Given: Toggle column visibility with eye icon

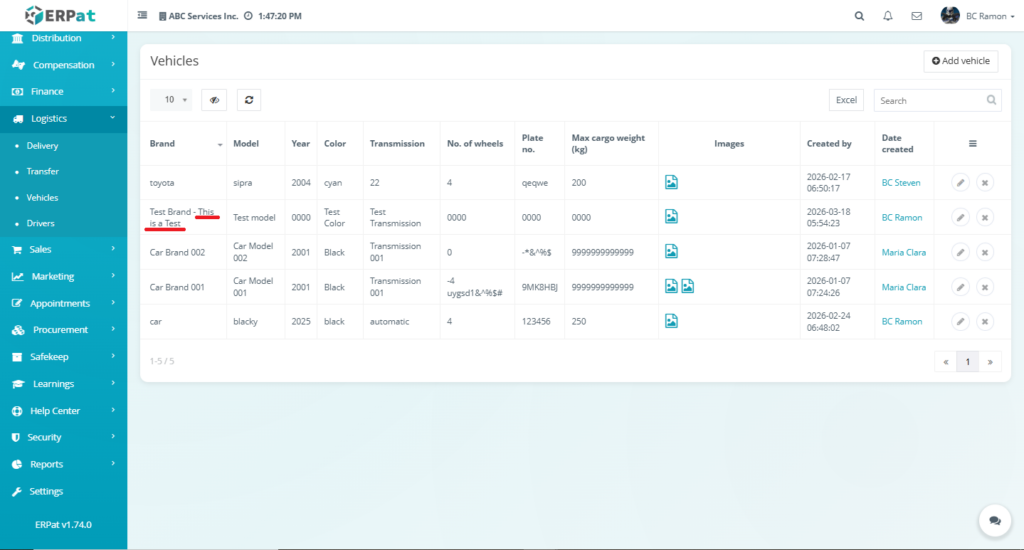Looking at the screenshot, I should 214,100.
